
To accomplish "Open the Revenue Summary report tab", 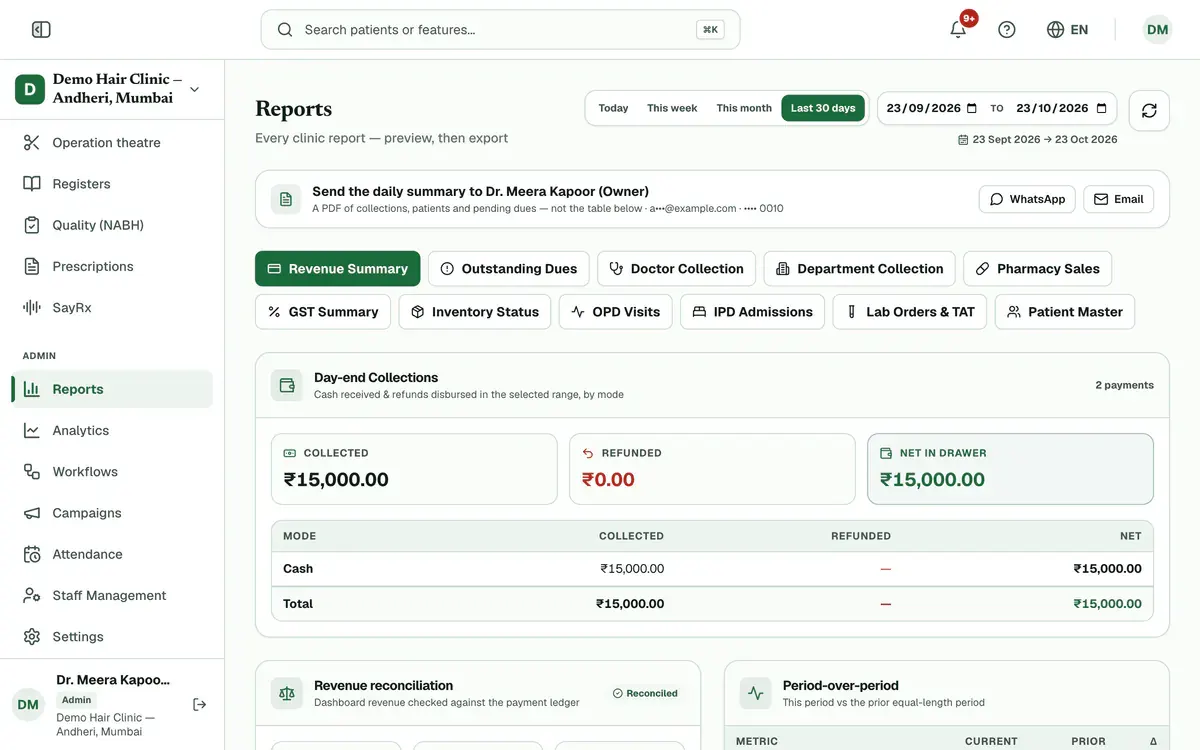I will coord(338,269).
